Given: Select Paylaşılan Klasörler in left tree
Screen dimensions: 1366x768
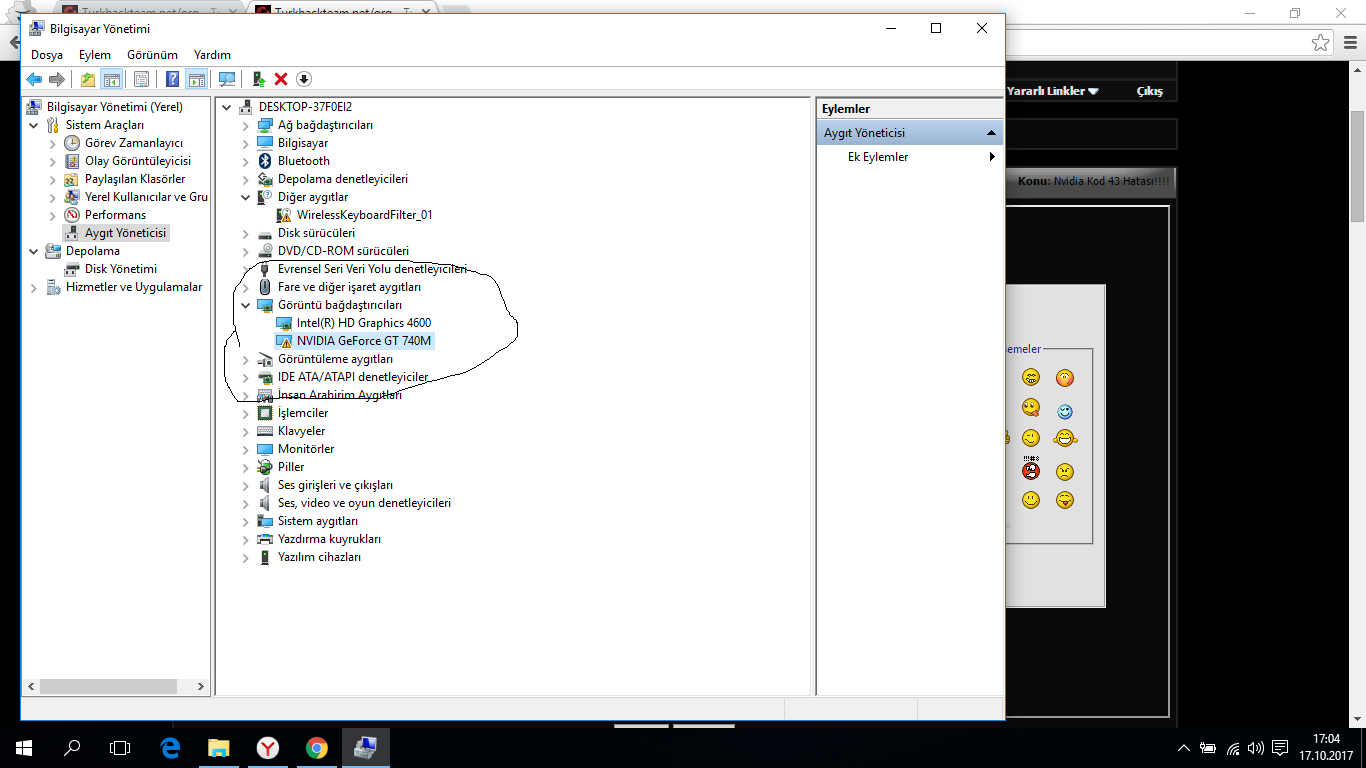Looking at the screenshot, I should click(x=135, y=179).
